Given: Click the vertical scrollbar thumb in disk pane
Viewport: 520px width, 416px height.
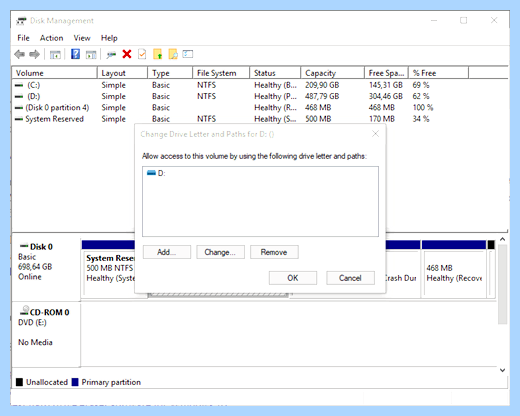Looking at the screenshot, I should coord(503,284).
